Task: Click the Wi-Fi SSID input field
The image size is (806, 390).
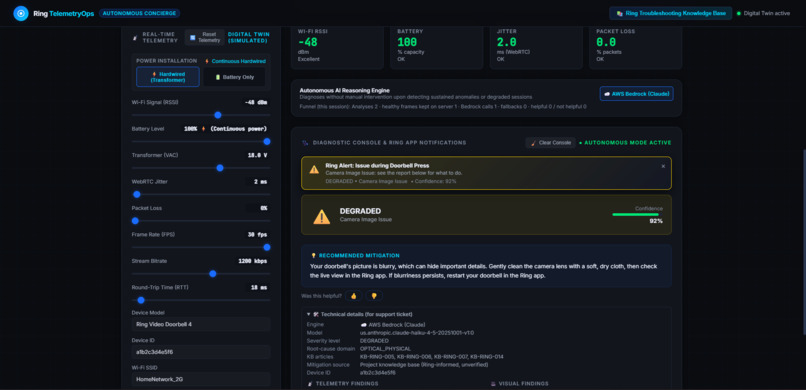Action: pyautogui.click(x=201, y=379)
